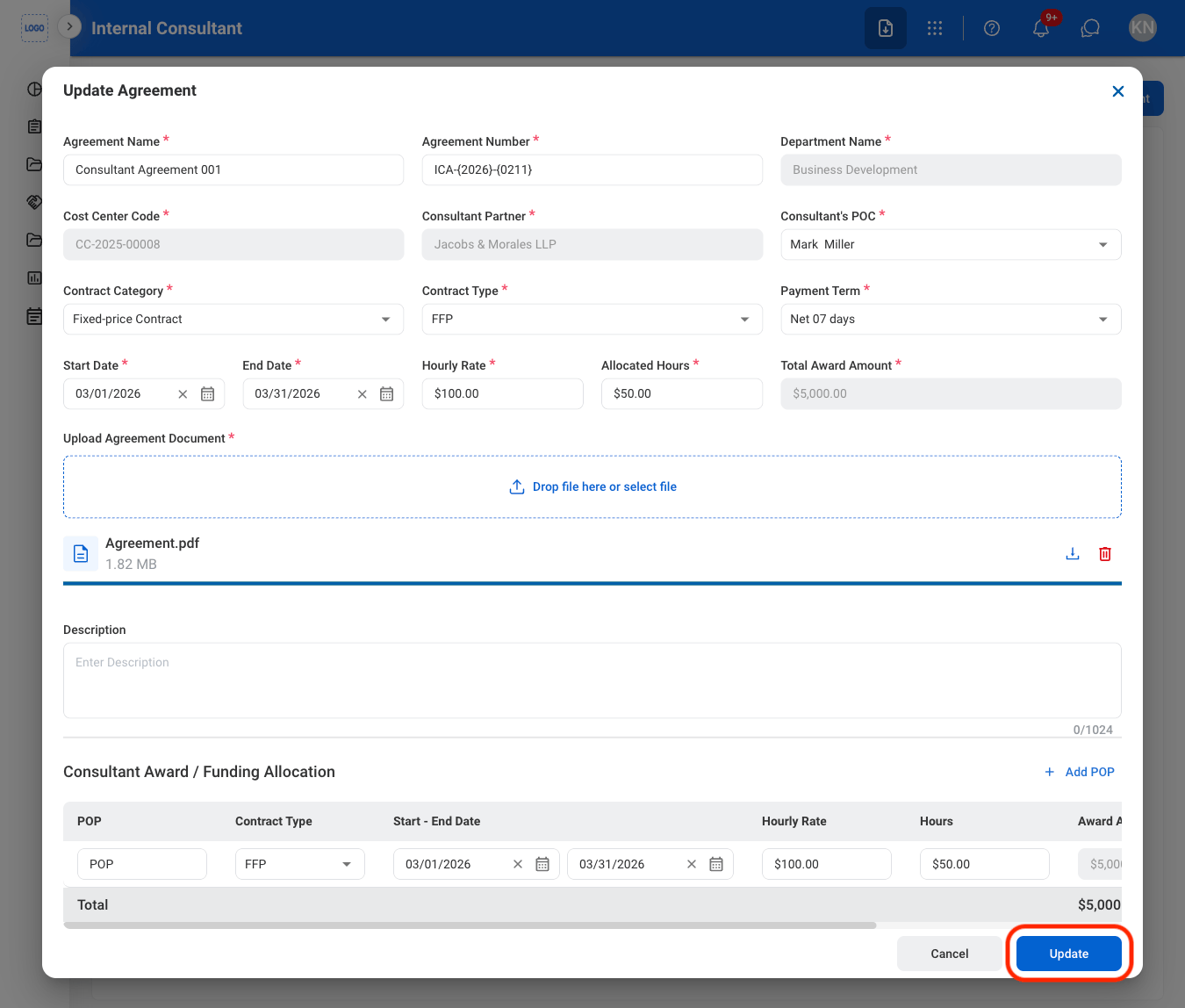
Task: Open the apps grid menu
Action: tap(935, 28)
